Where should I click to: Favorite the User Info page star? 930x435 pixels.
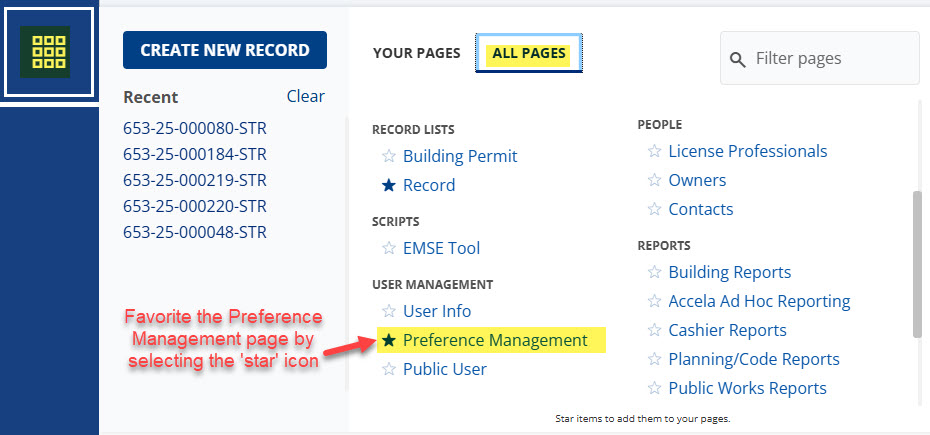coord(389,311)
